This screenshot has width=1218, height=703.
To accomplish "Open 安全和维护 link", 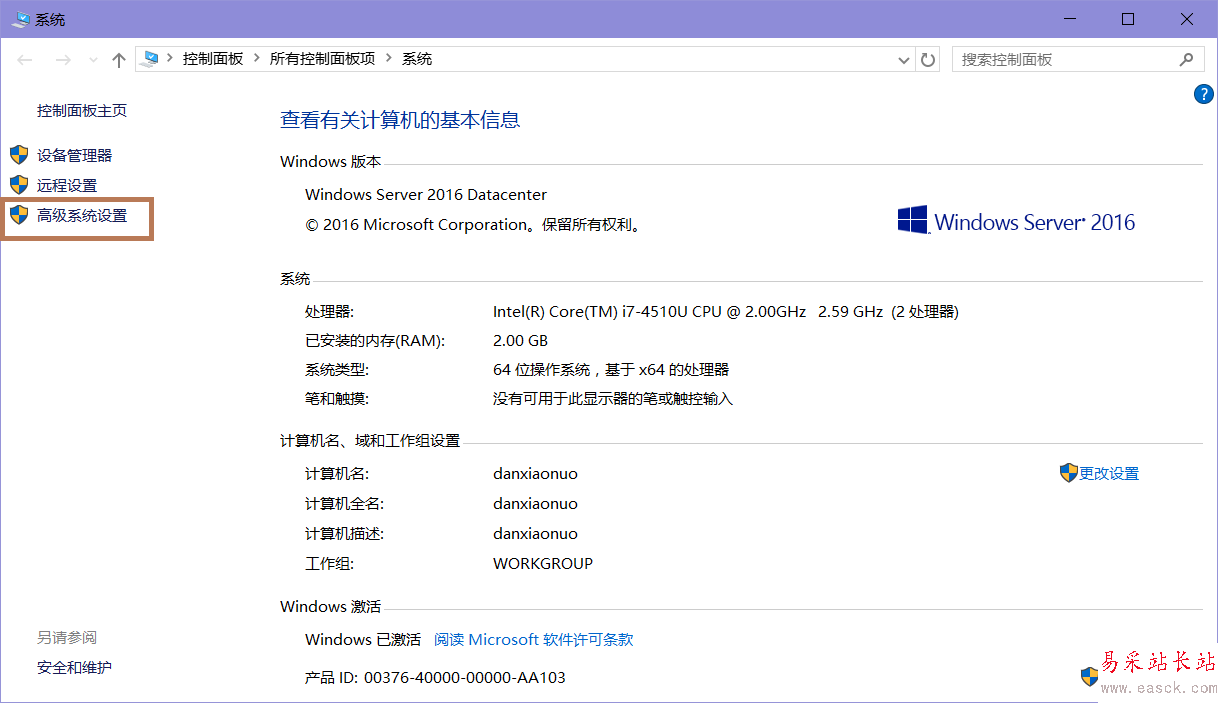I will tap(75, 667).
